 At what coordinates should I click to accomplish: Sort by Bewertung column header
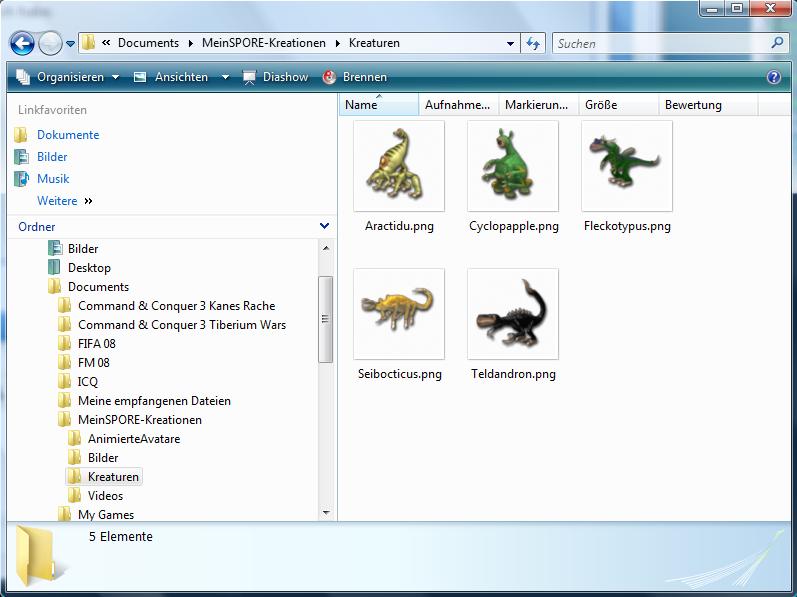[708, 105]
